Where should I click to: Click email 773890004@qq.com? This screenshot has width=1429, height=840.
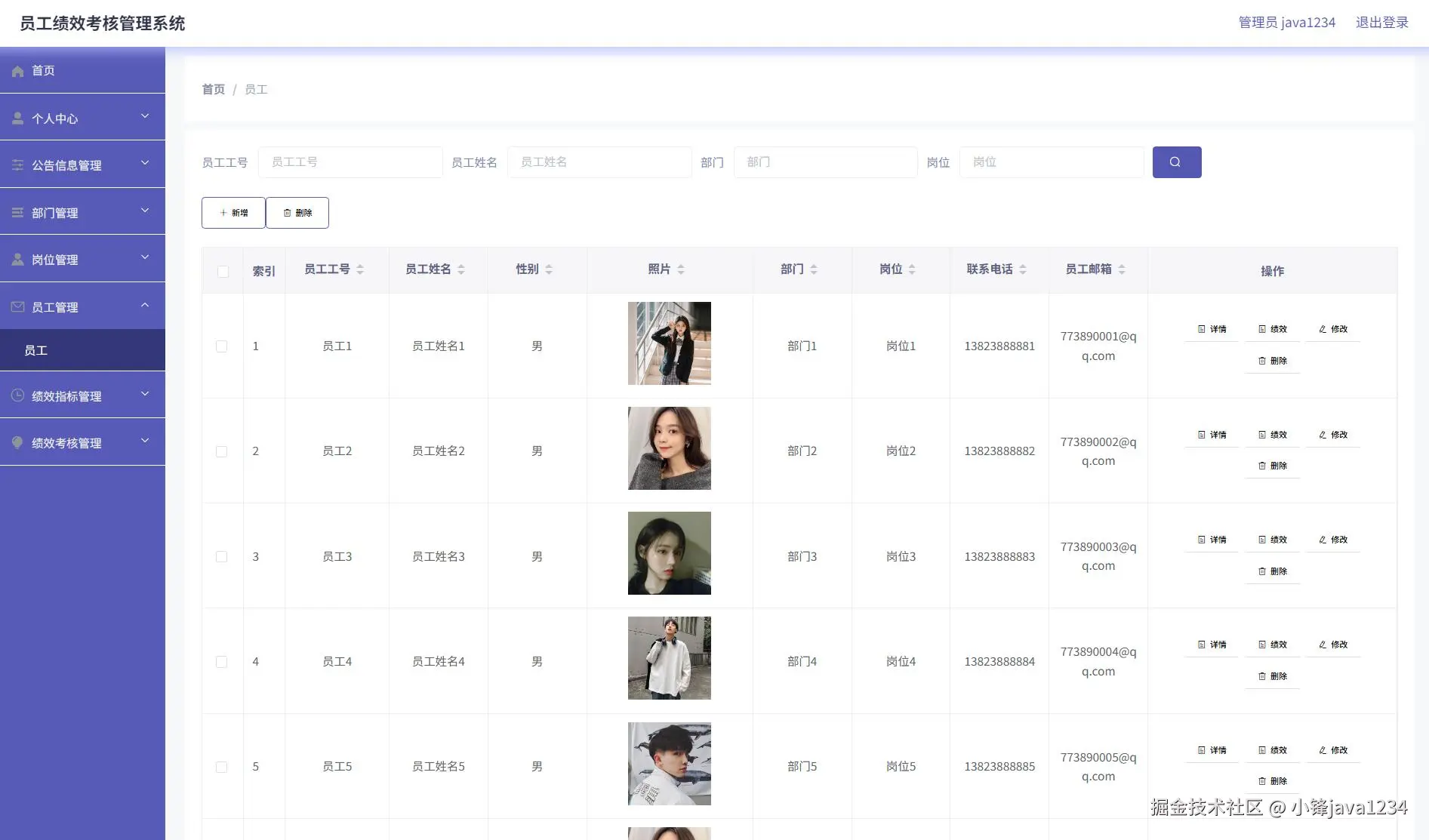click(1098, 662)
